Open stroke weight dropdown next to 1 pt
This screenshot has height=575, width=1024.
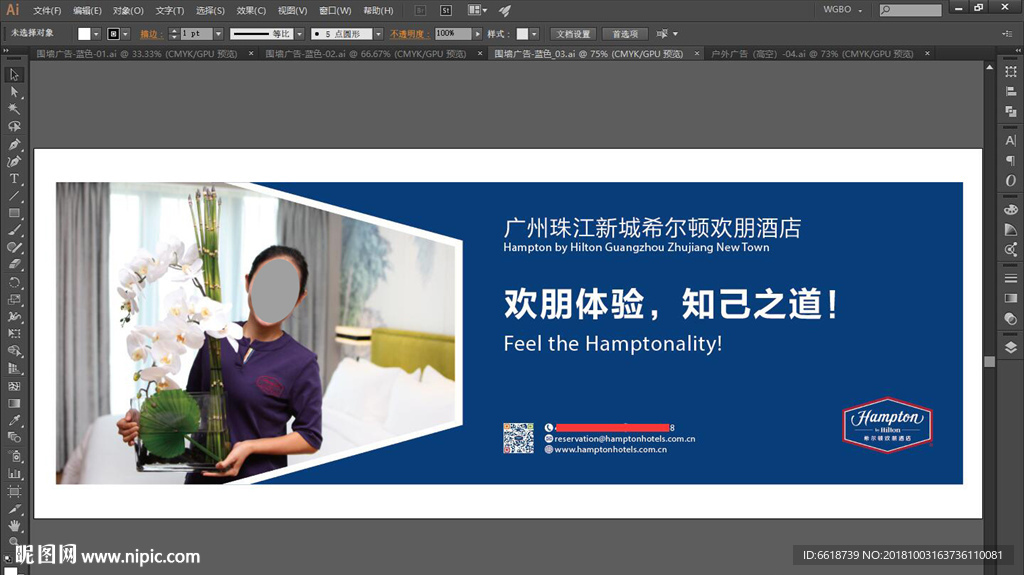click(x=218, y=34)
